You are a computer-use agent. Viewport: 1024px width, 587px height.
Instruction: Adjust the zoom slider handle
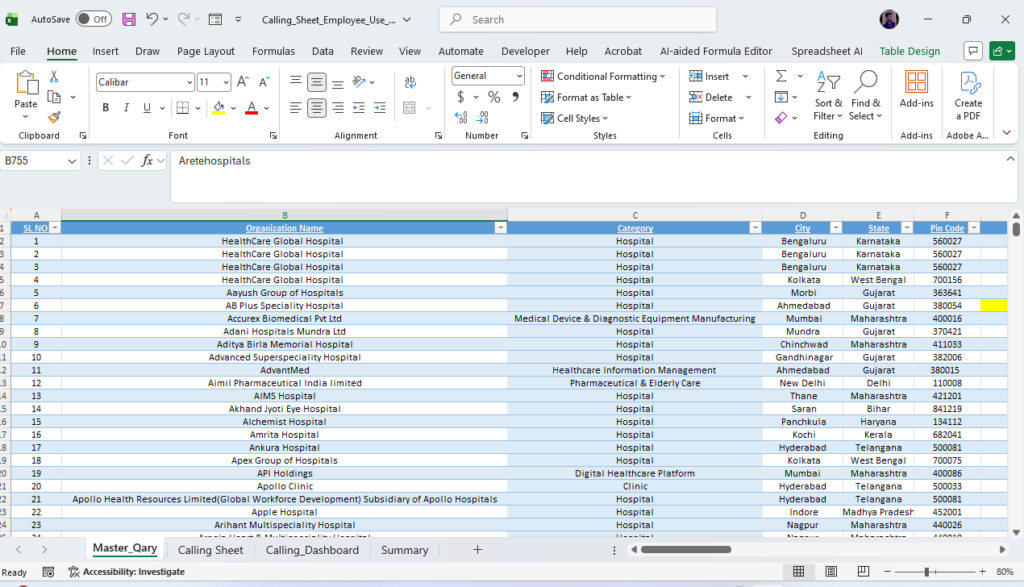926,572
